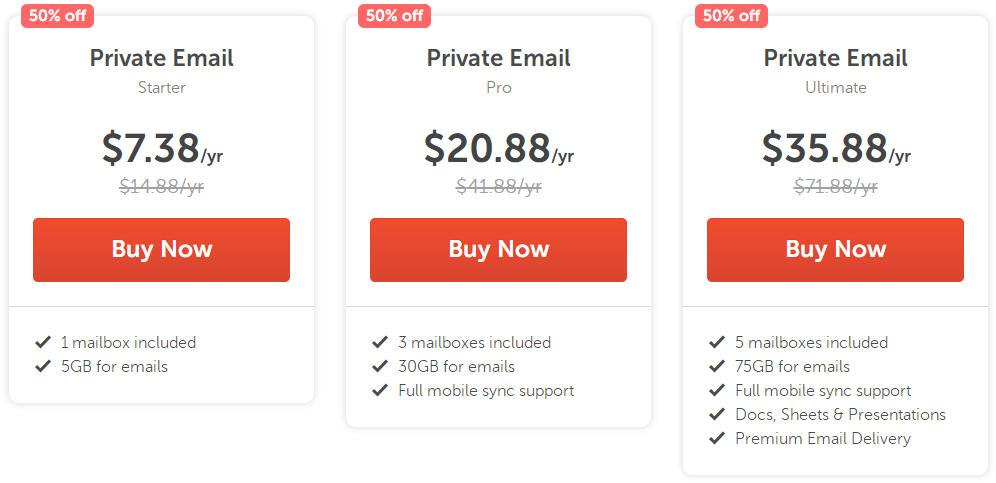Buy the Private Email Starter plan
Viewport: 996px width, 483px height.
pos(161,249)
